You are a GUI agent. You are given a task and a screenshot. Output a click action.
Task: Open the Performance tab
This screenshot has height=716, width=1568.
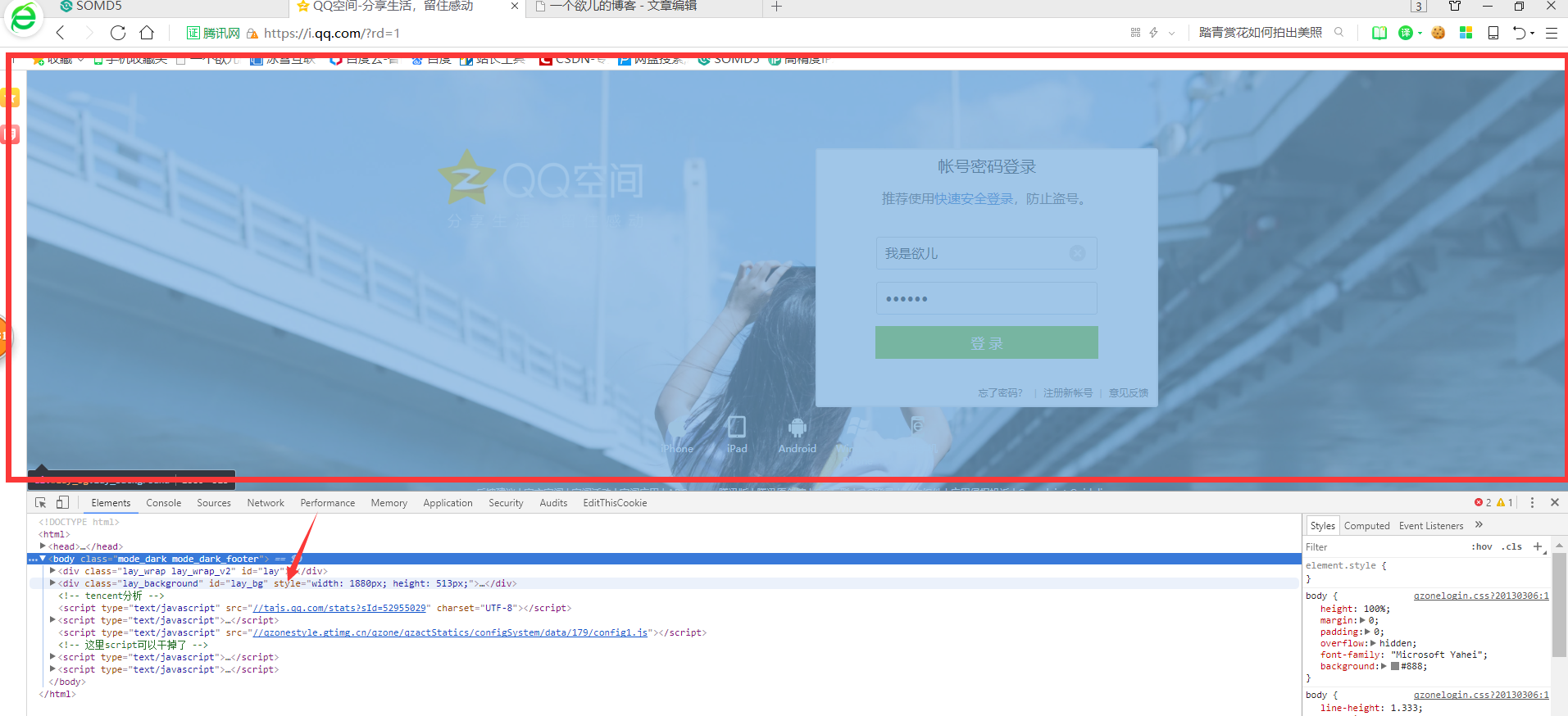tap(328, 503)
